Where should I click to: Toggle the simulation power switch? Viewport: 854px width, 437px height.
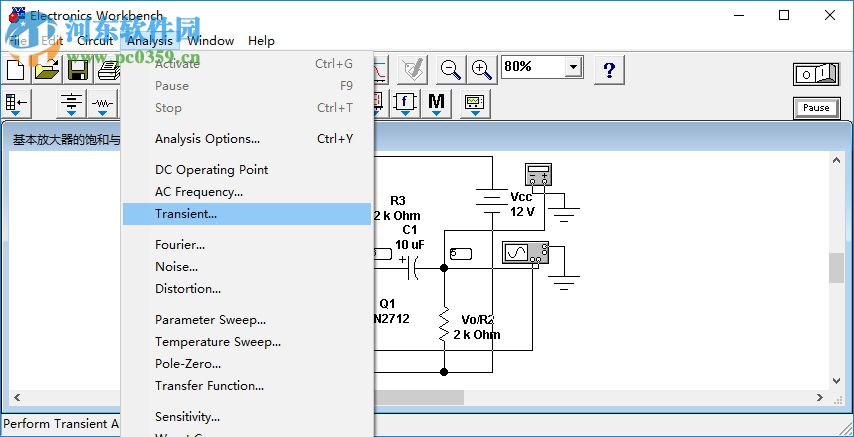[x=816, y=75]
